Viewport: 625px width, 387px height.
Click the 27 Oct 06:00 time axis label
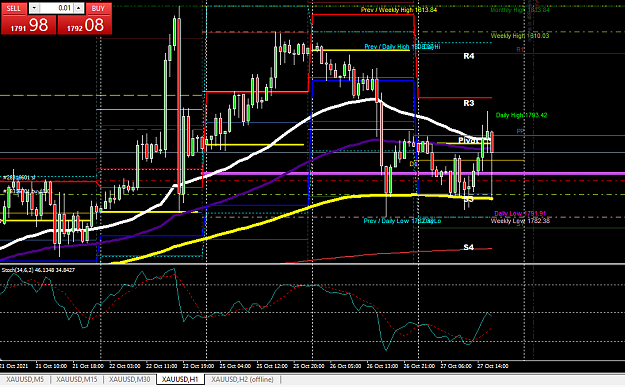456,366
